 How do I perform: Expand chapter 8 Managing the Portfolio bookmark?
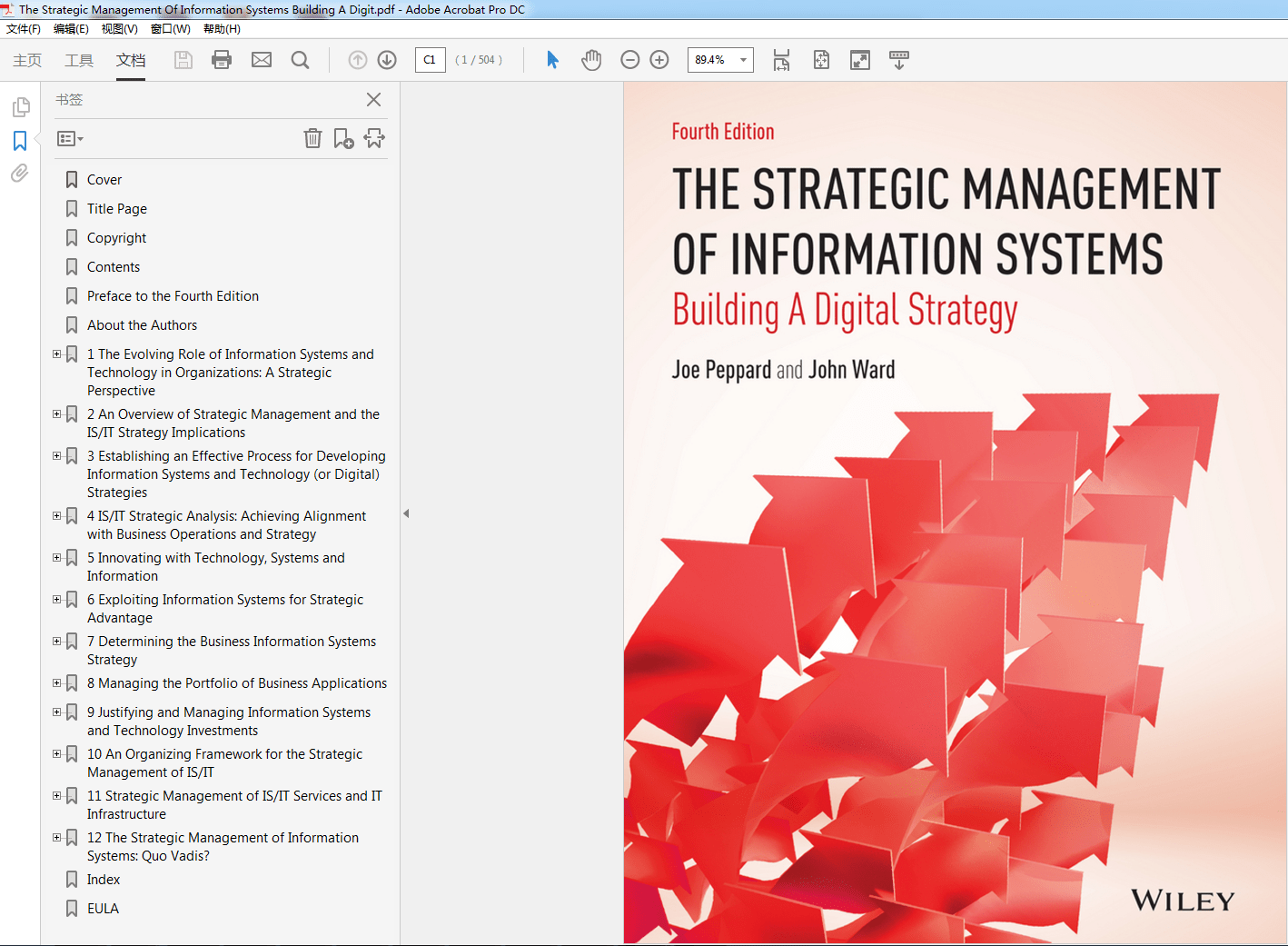coord(57,683)
